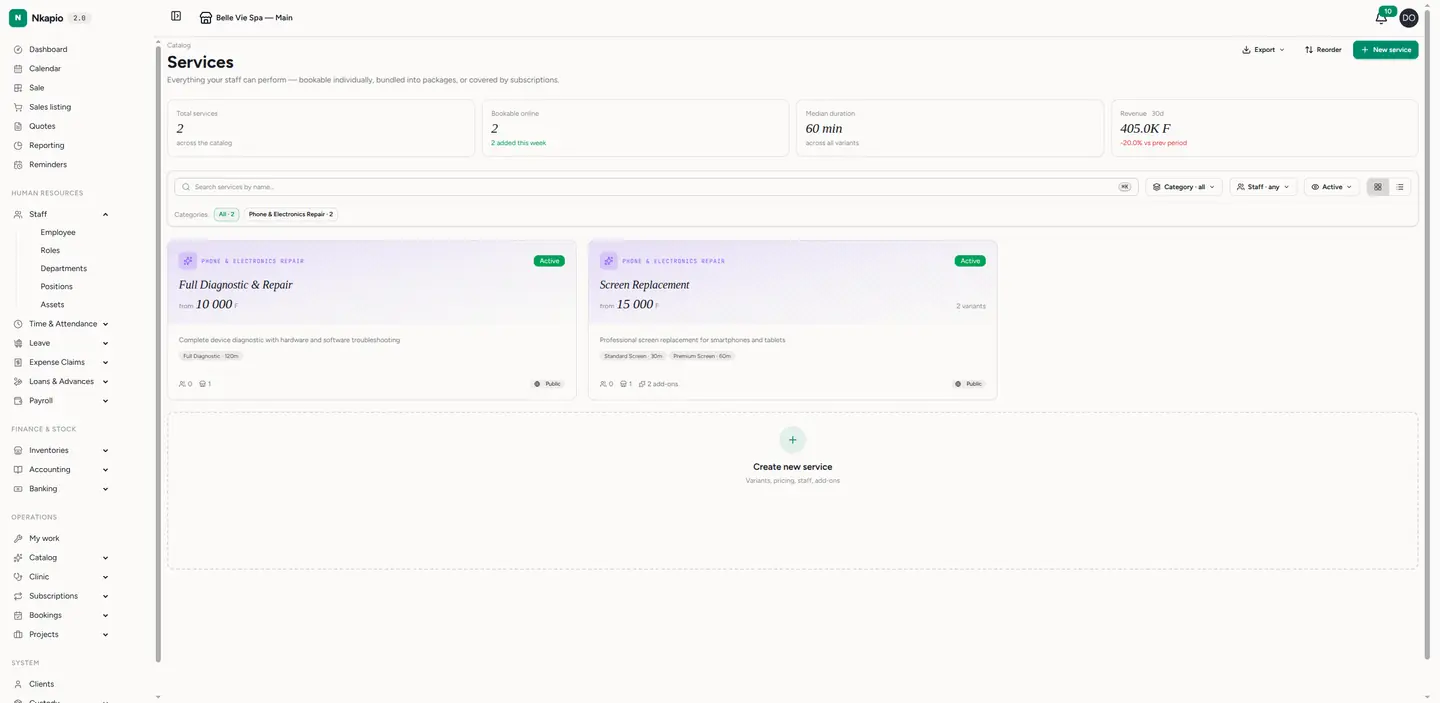Viewport: 1440px width, 703px height.
Task: Expand the Inventories chevron
Action: pyautogui.click(x=105, y=451)
